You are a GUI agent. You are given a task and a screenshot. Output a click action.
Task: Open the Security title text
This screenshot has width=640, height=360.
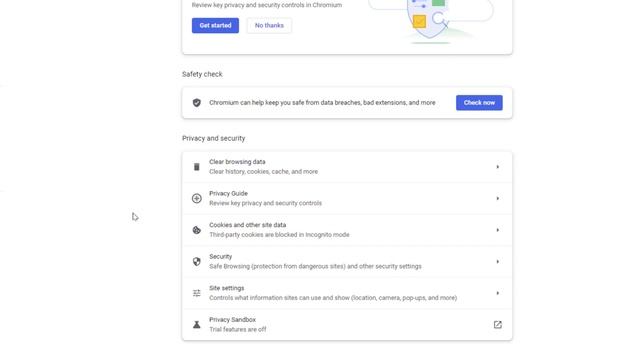(220, 257)
